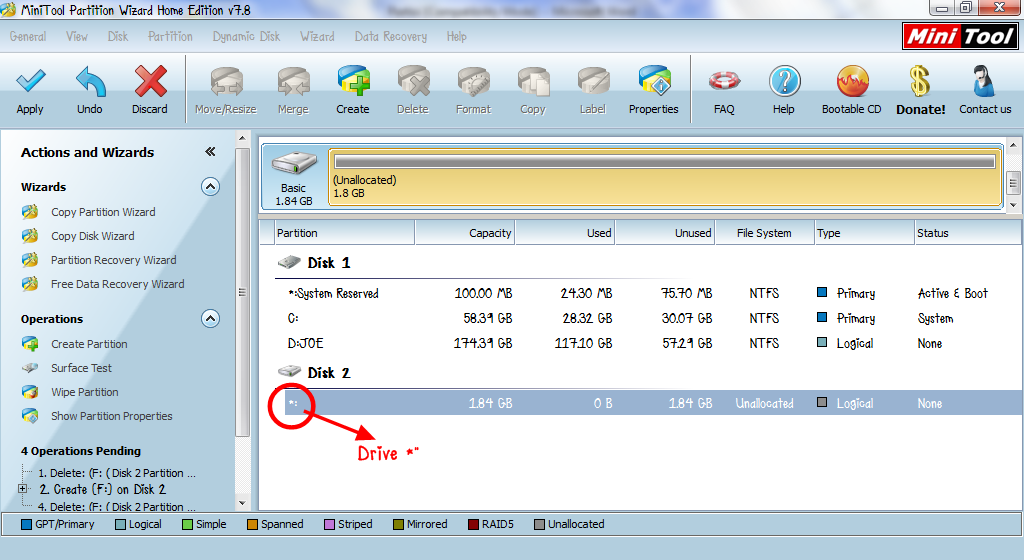
Task: Select the Copy partition tool
Action: coord(533,91)
